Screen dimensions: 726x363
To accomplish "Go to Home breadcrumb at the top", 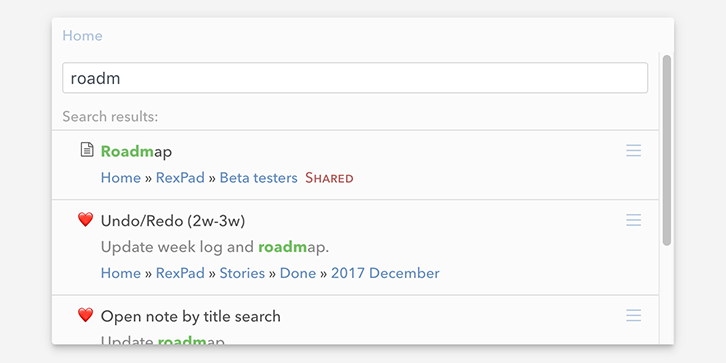I will [x=82, y=36].
